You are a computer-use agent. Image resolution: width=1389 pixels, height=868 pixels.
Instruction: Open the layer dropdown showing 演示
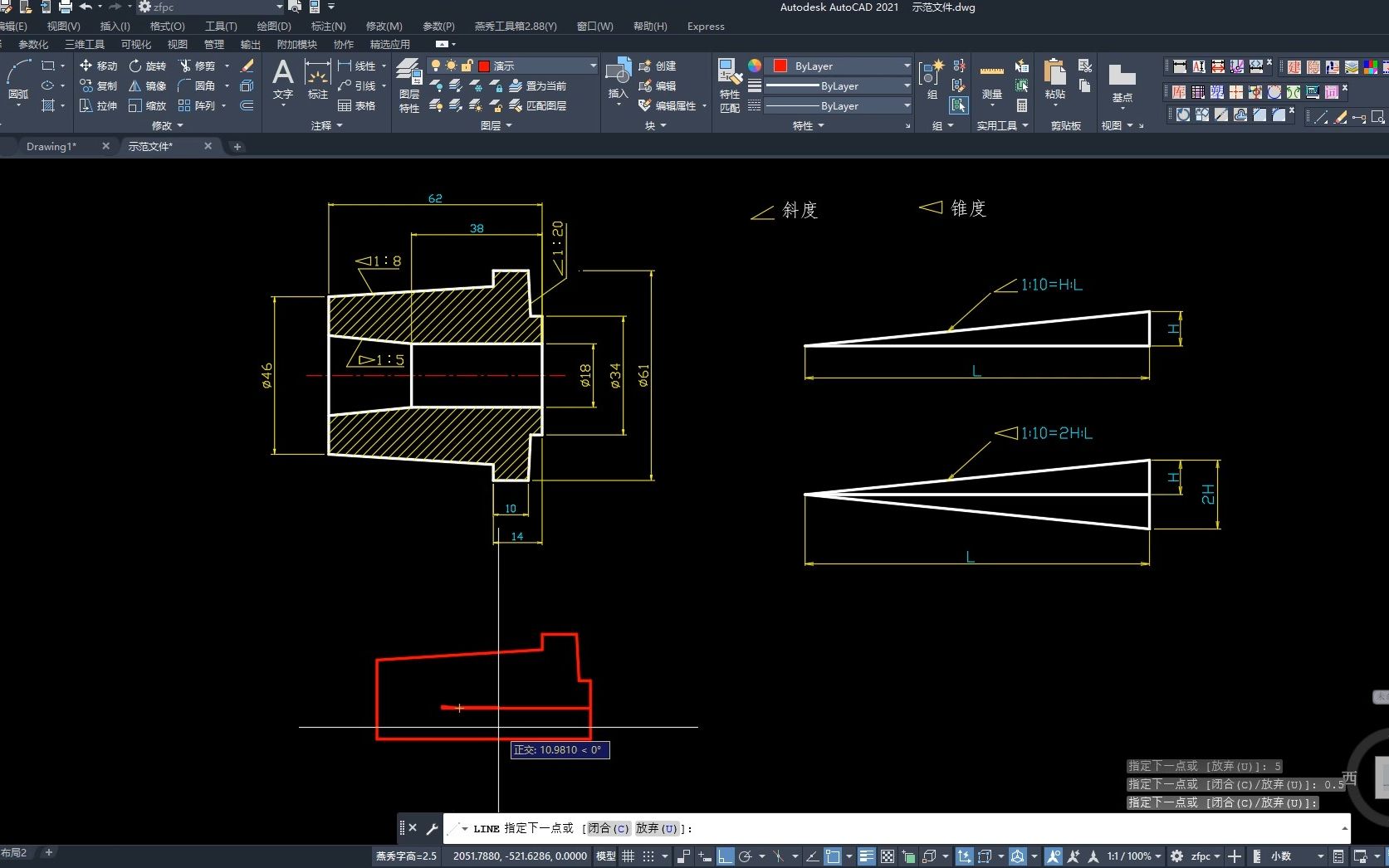pos(513,66)
